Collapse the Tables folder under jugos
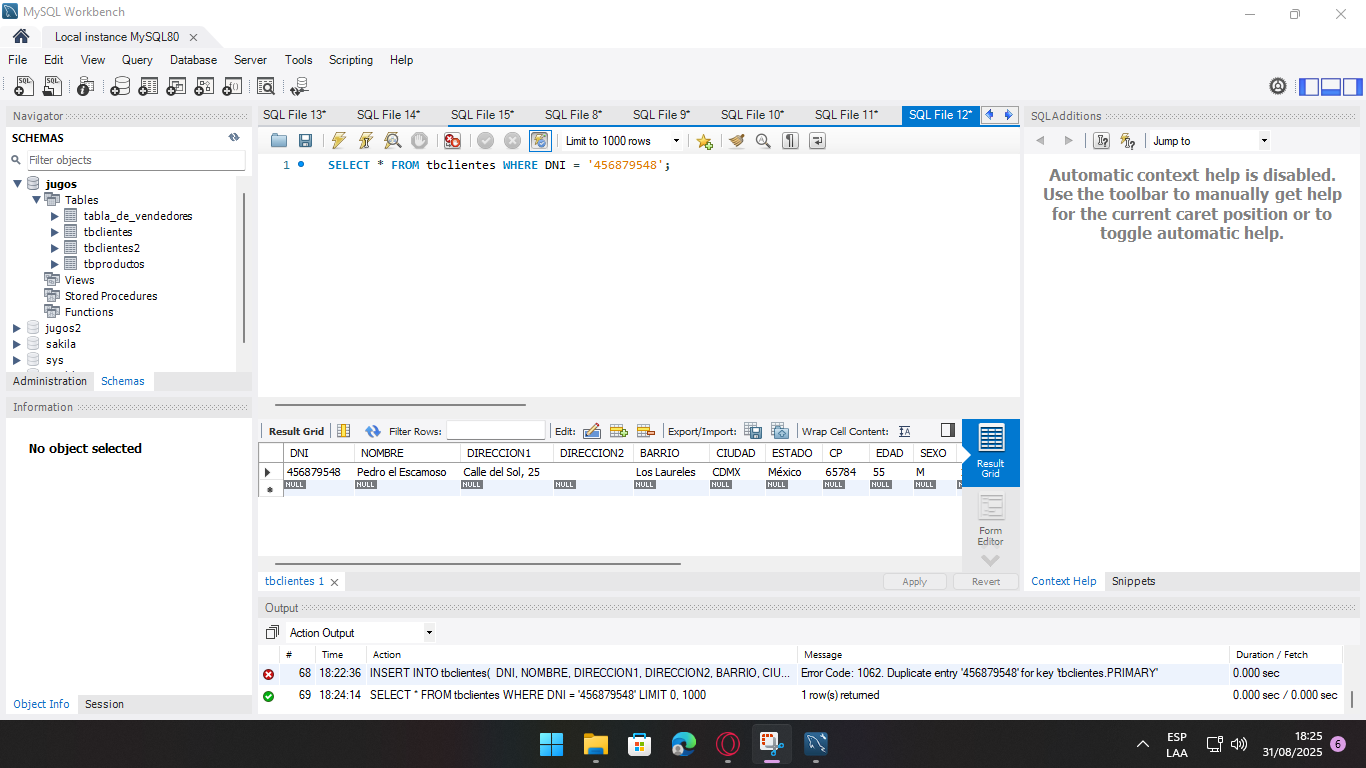 pos(37,200)
